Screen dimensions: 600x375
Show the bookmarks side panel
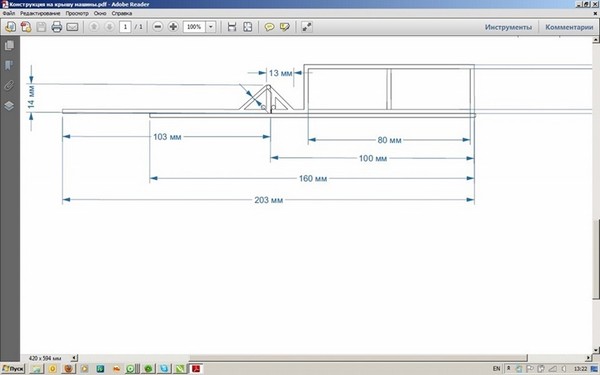pos(9,65)
